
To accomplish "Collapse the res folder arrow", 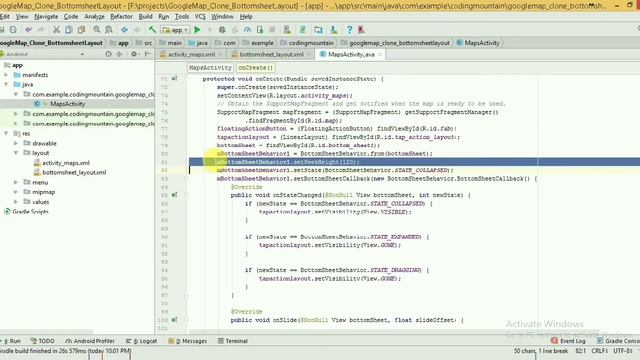I will click(x=6, y=133).
